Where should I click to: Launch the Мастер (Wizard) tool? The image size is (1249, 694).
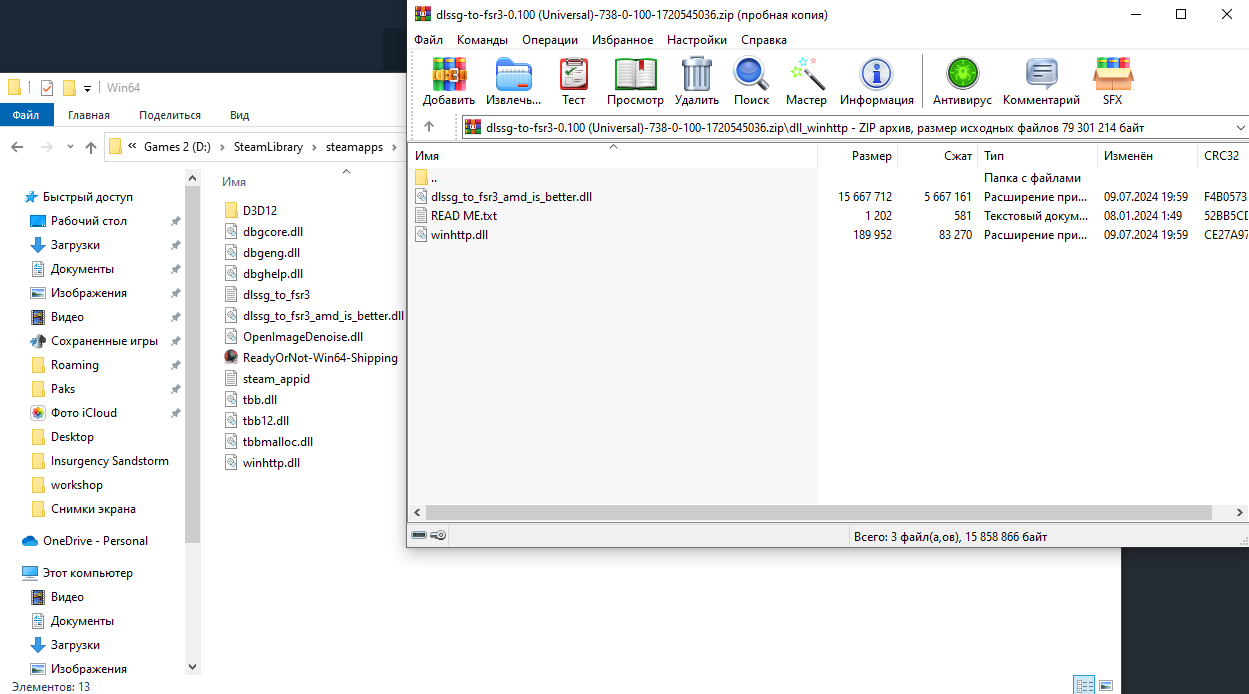pyautogui.click(x=806, y=81)
